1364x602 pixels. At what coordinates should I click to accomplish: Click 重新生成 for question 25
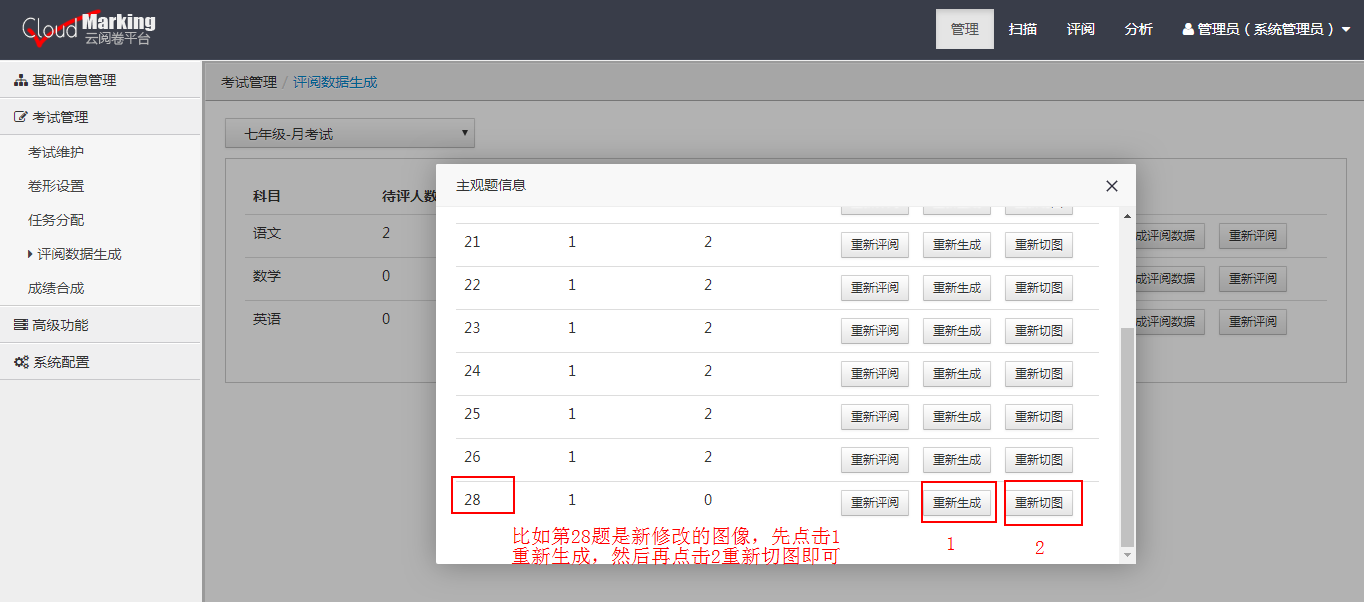click(956, 417)
